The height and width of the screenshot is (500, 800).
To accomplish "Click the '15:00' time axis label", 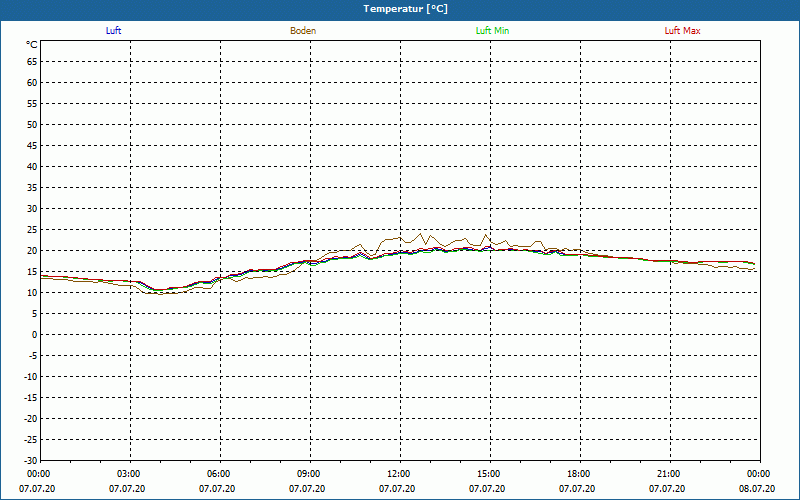I will point(489,474).
